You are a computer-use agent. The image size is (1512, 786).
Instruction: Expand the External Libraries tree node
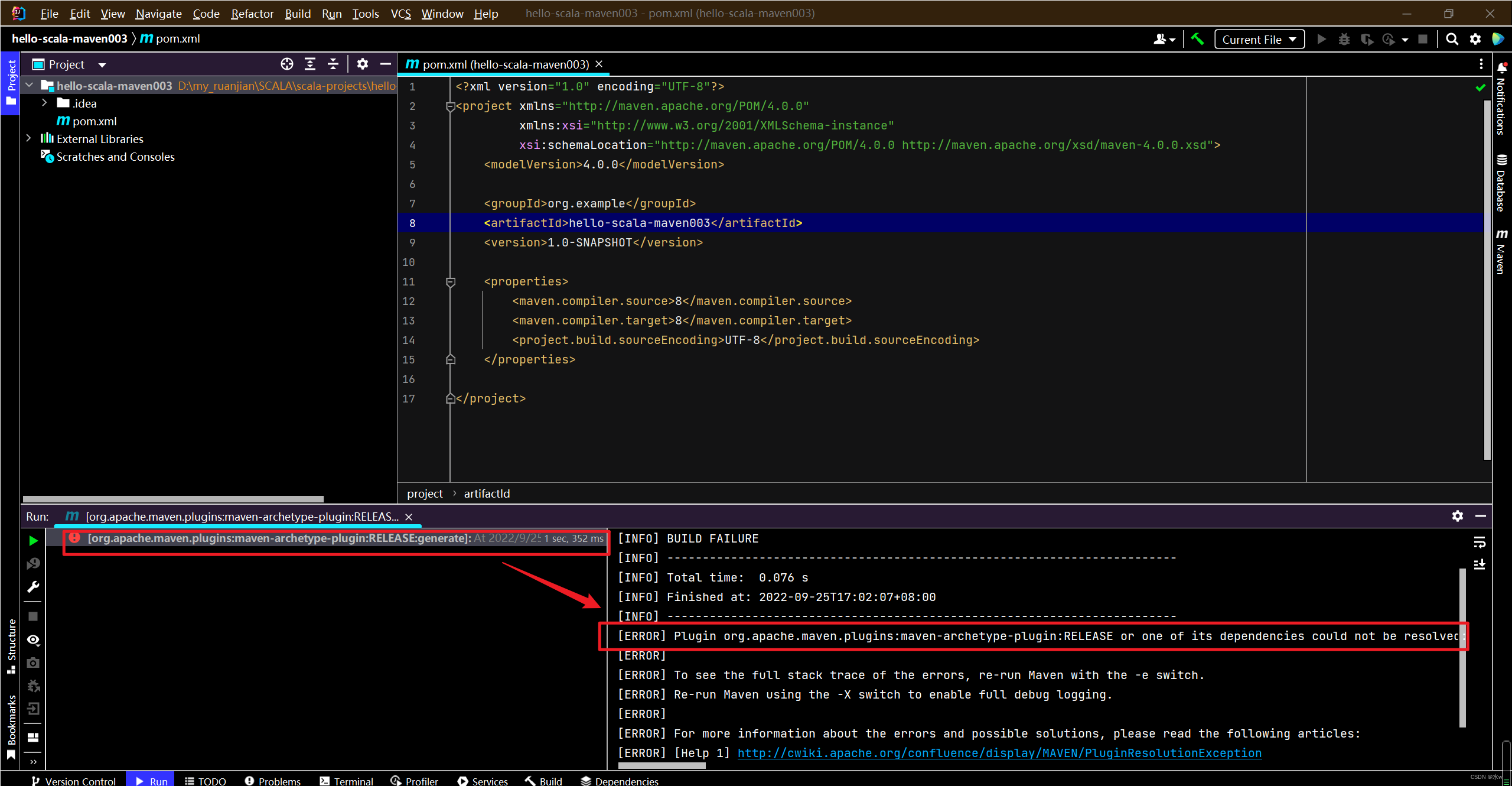coord(28,138)
